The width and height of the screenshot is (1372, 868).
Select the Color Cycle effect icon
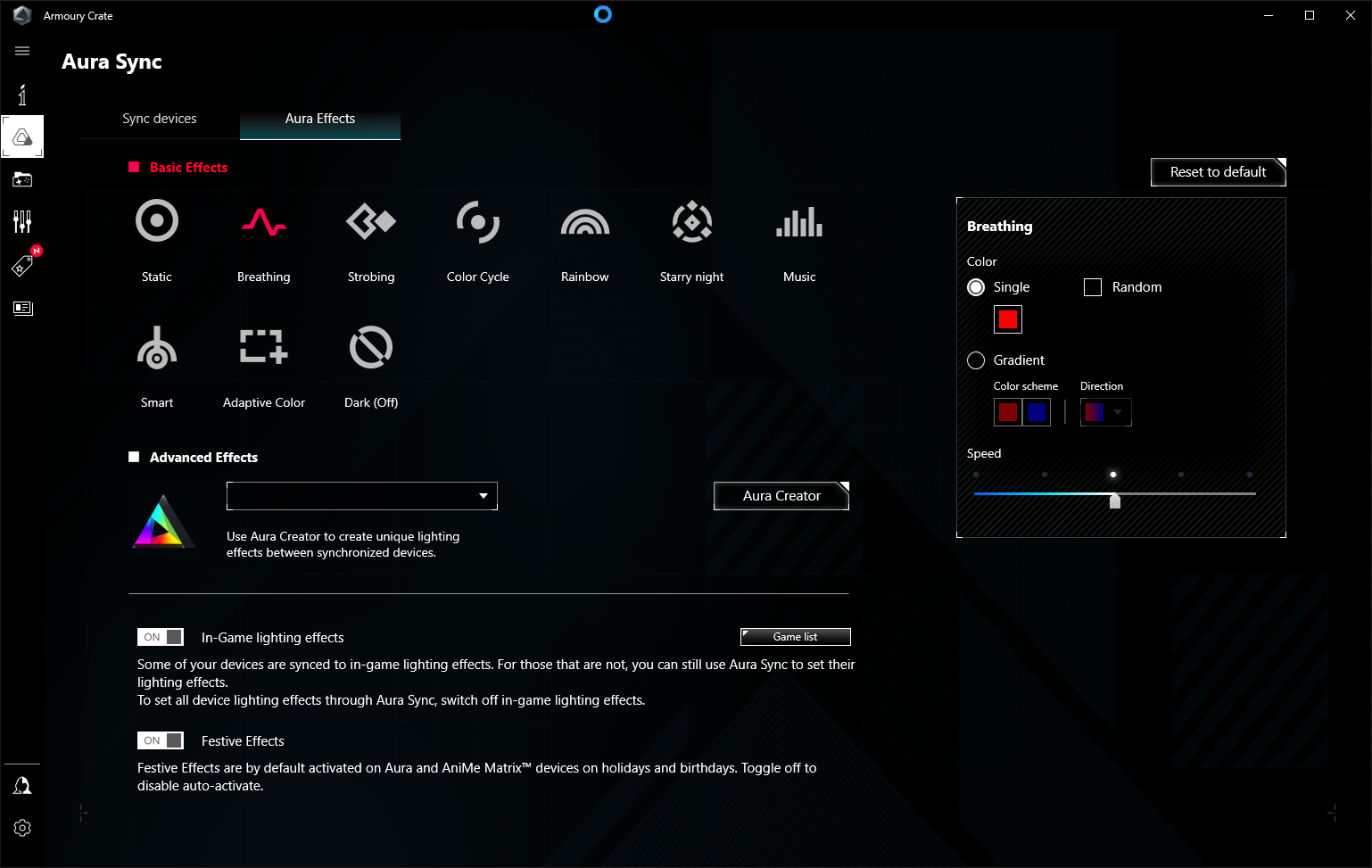478,221
